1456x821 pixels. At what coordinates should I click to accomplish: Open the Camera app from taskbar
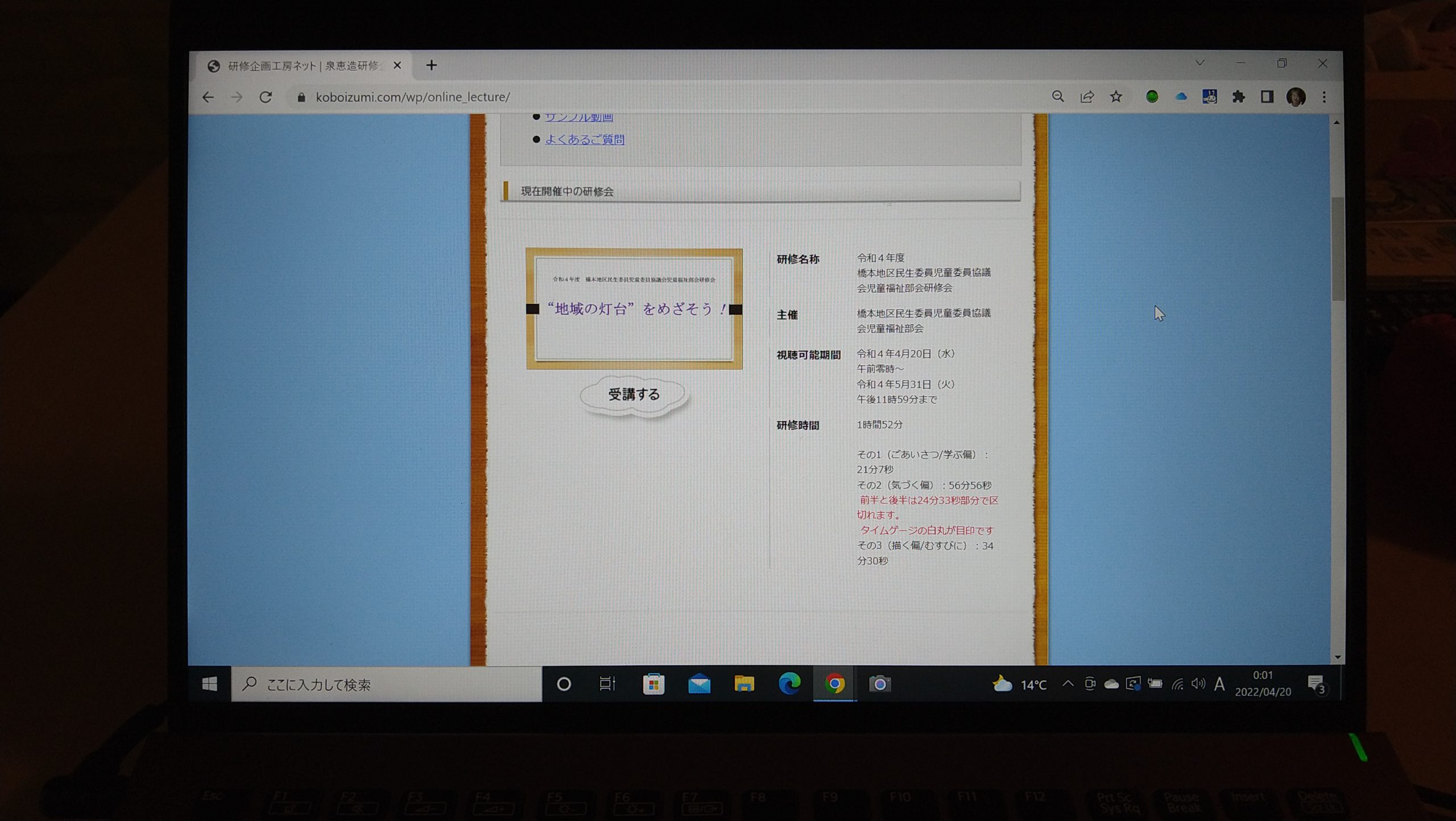coord(879,684)
